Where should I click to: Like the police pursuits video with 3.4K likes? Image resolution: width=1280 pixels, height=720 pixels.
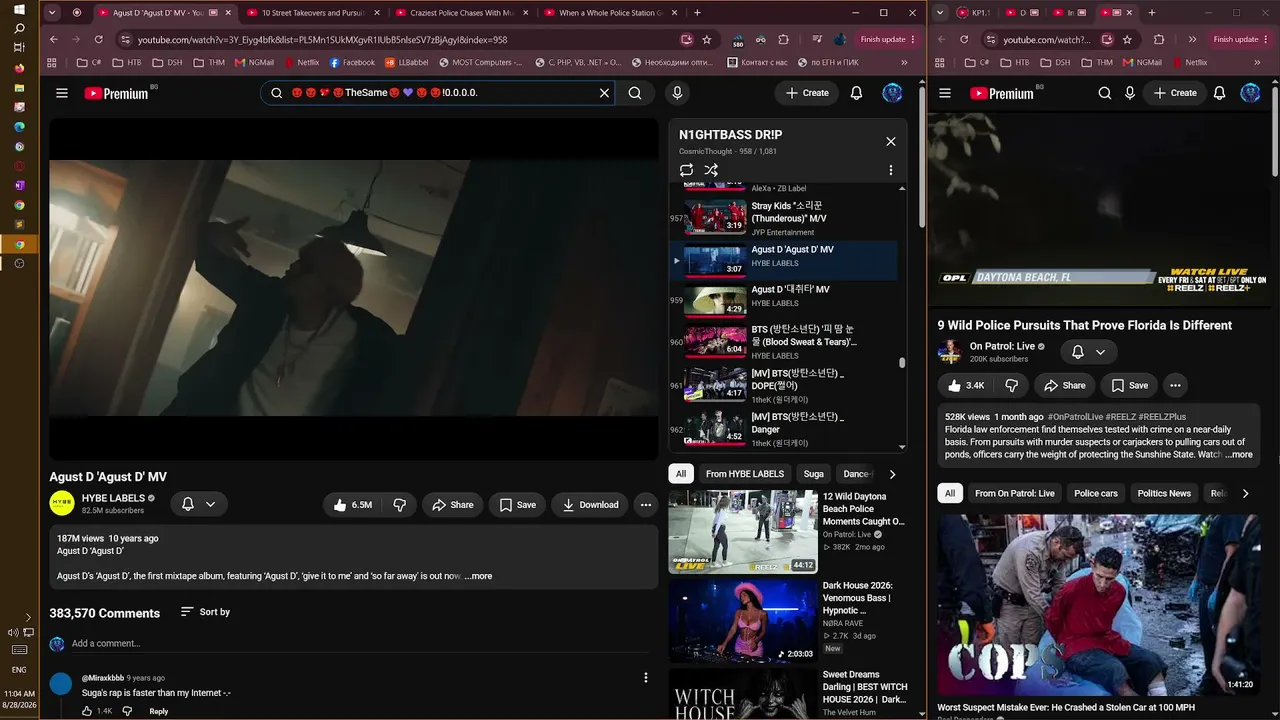point(966,385)
